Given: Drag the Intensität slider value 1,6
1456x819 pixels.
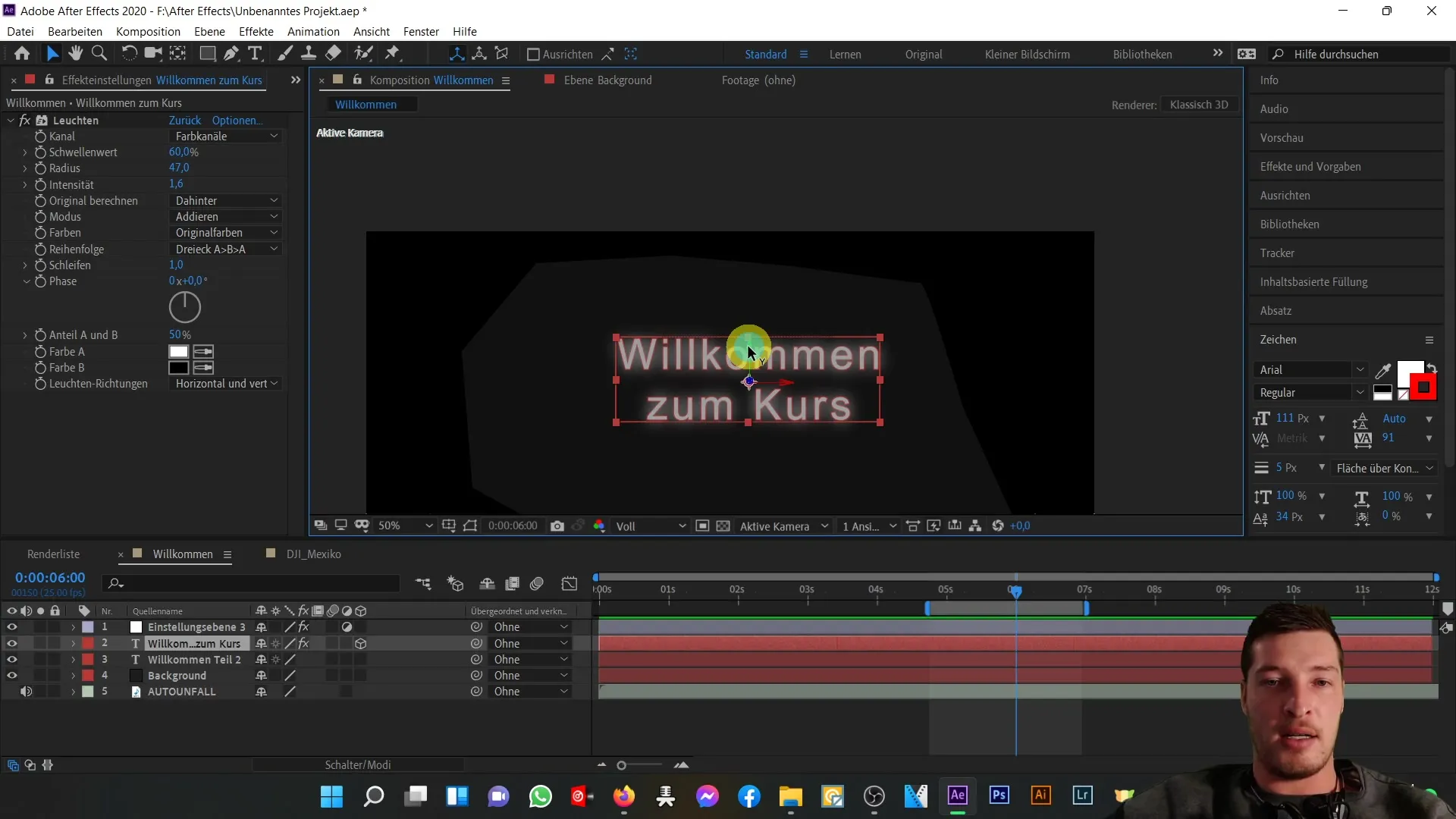Looking at the screenshot, I should click(176, 184).
